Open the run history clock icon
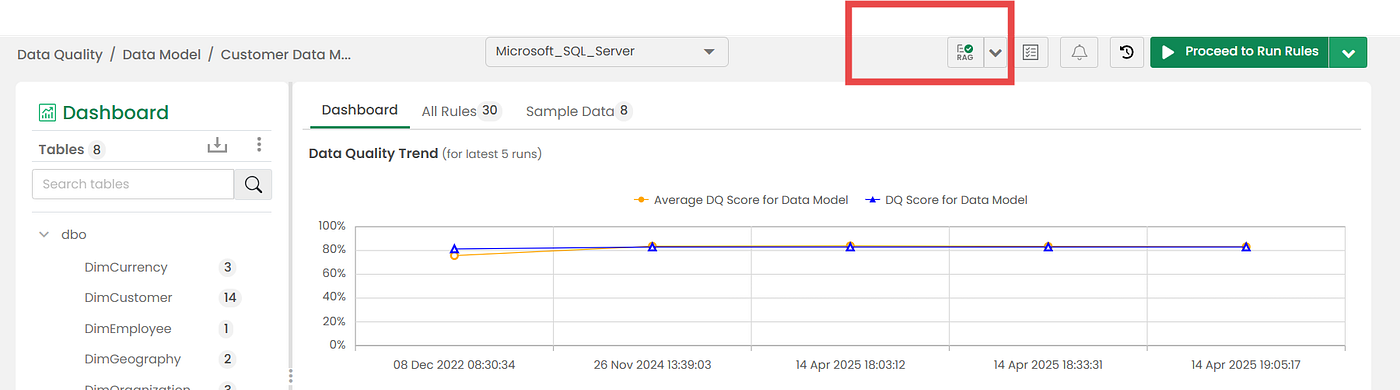1400x390 pixels. [x=1127, y=52]
